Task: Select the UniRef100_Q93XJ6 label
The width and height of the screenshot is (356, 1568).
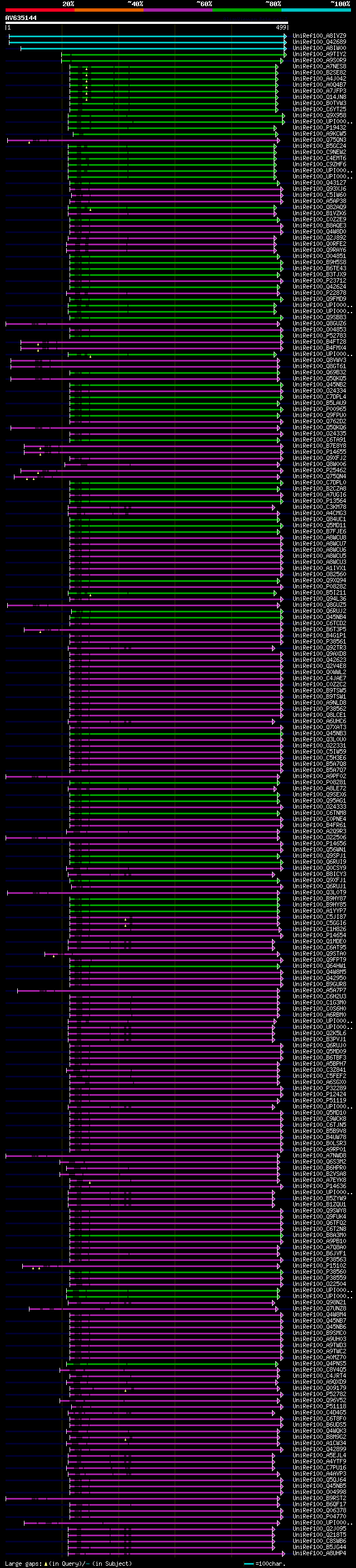Action: (x=319, y=189)
